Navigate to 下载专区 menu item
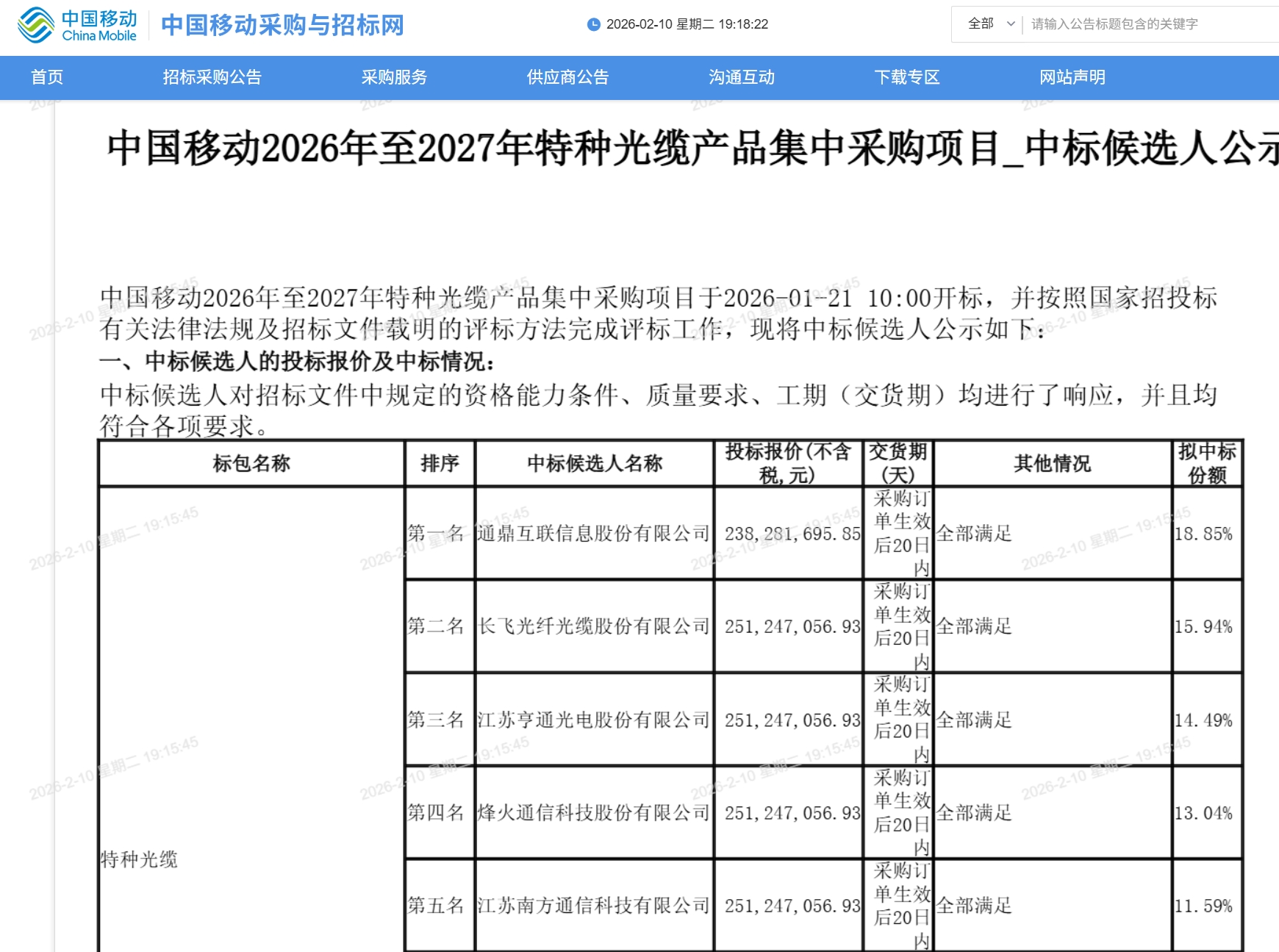 pyautogui.click(x=907, y=77)
